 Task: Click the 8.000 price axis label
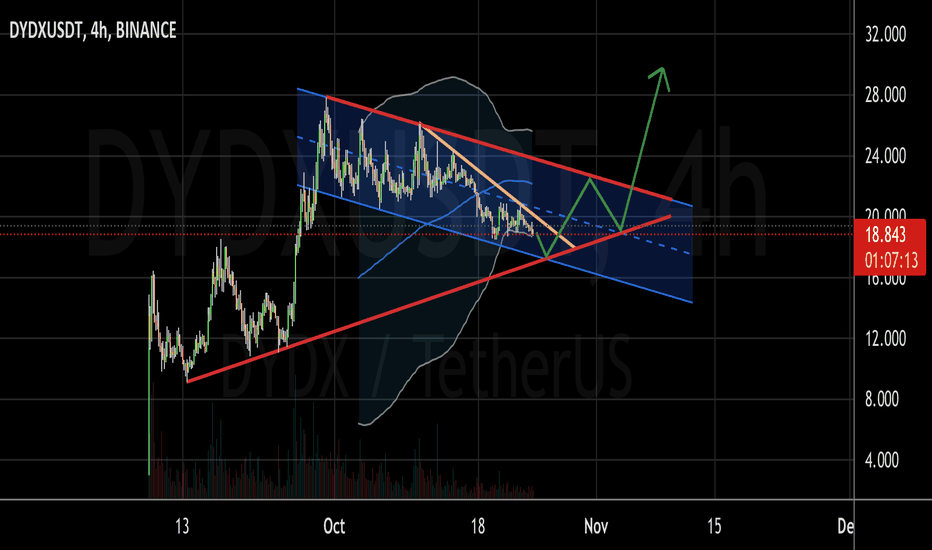(881, 399)
